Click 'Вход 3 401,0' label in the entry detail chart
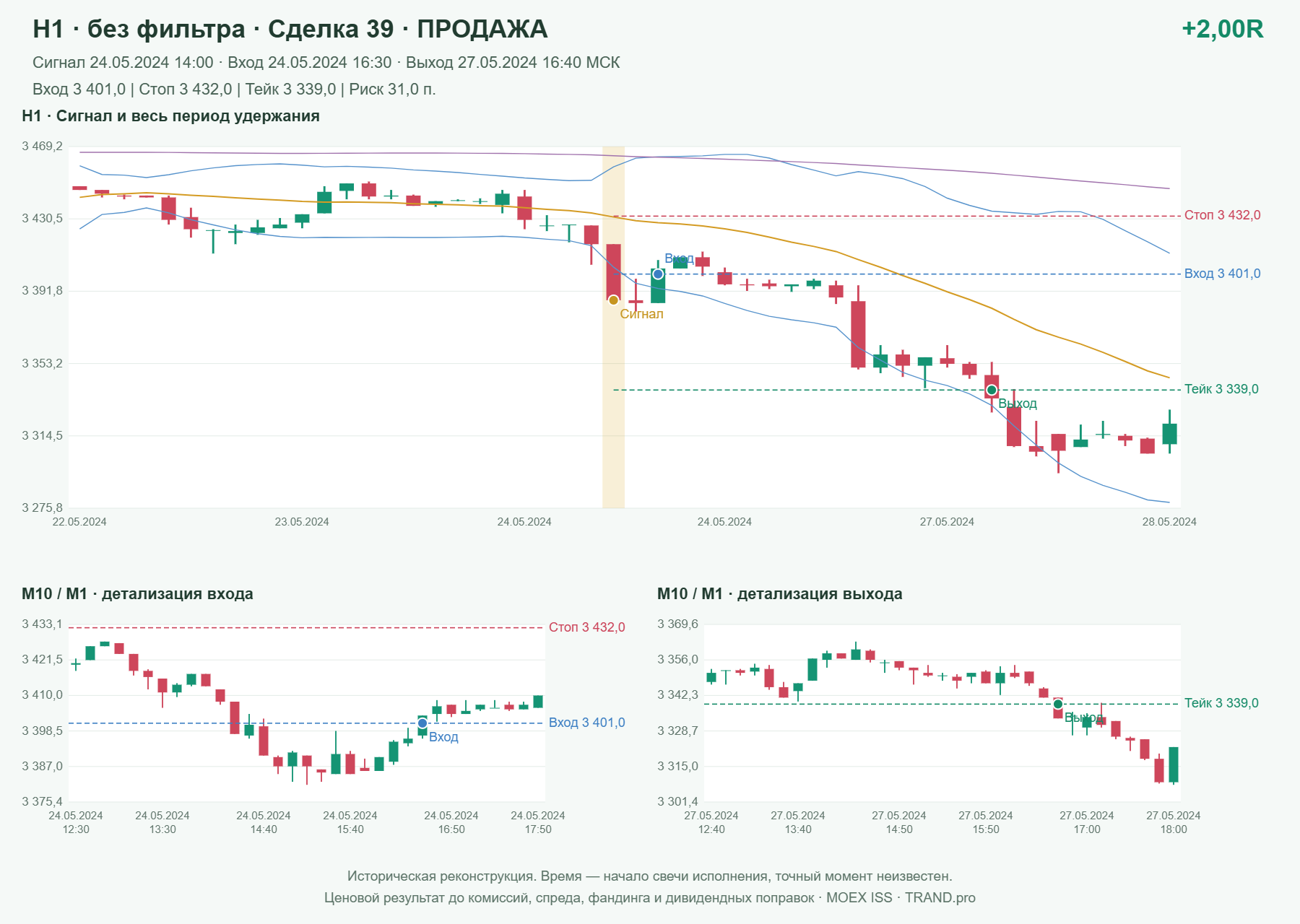Screen dimensions: 1300x924 587,723
